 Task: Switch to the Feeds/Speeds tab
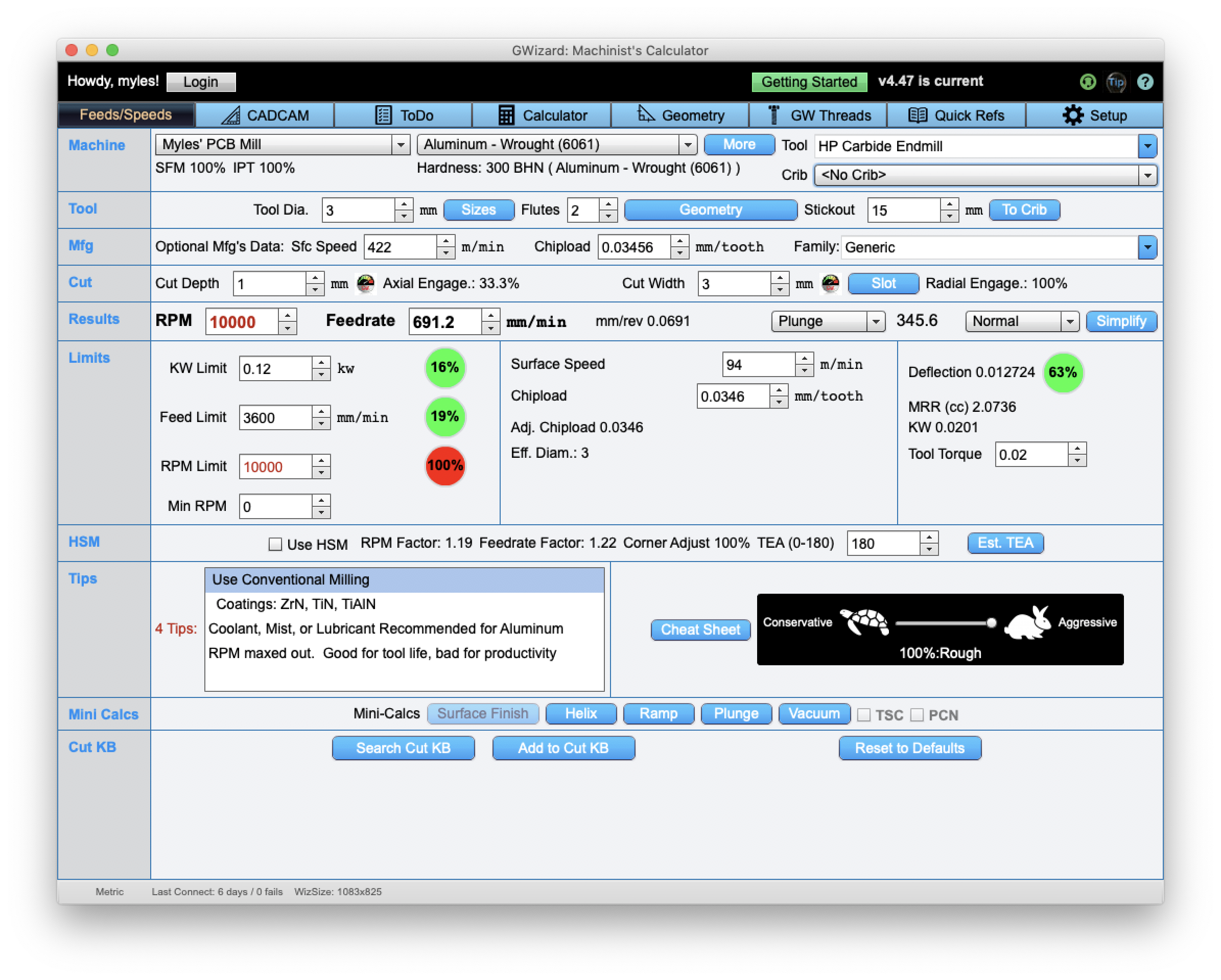(126, 115)
